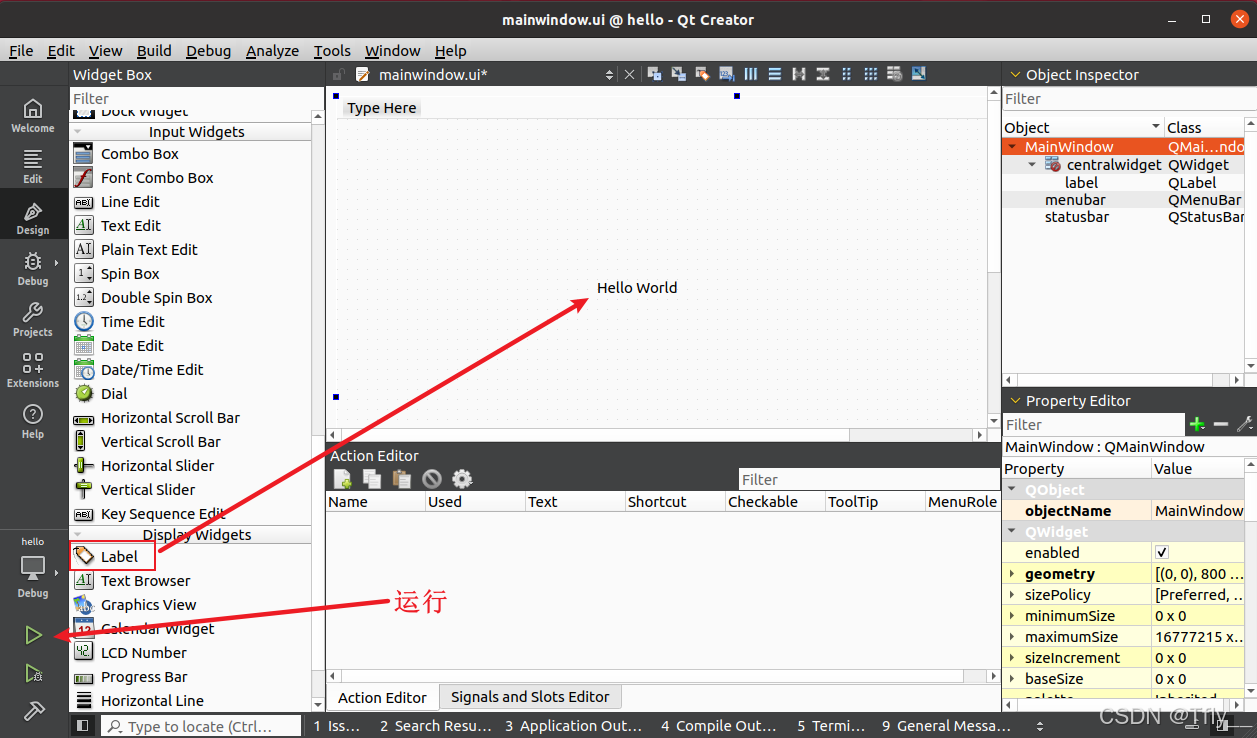Click Copy icon in Action Editor
Image resolution: width=1257 pixels, height=738 pixels.
[x=372, y=479]
